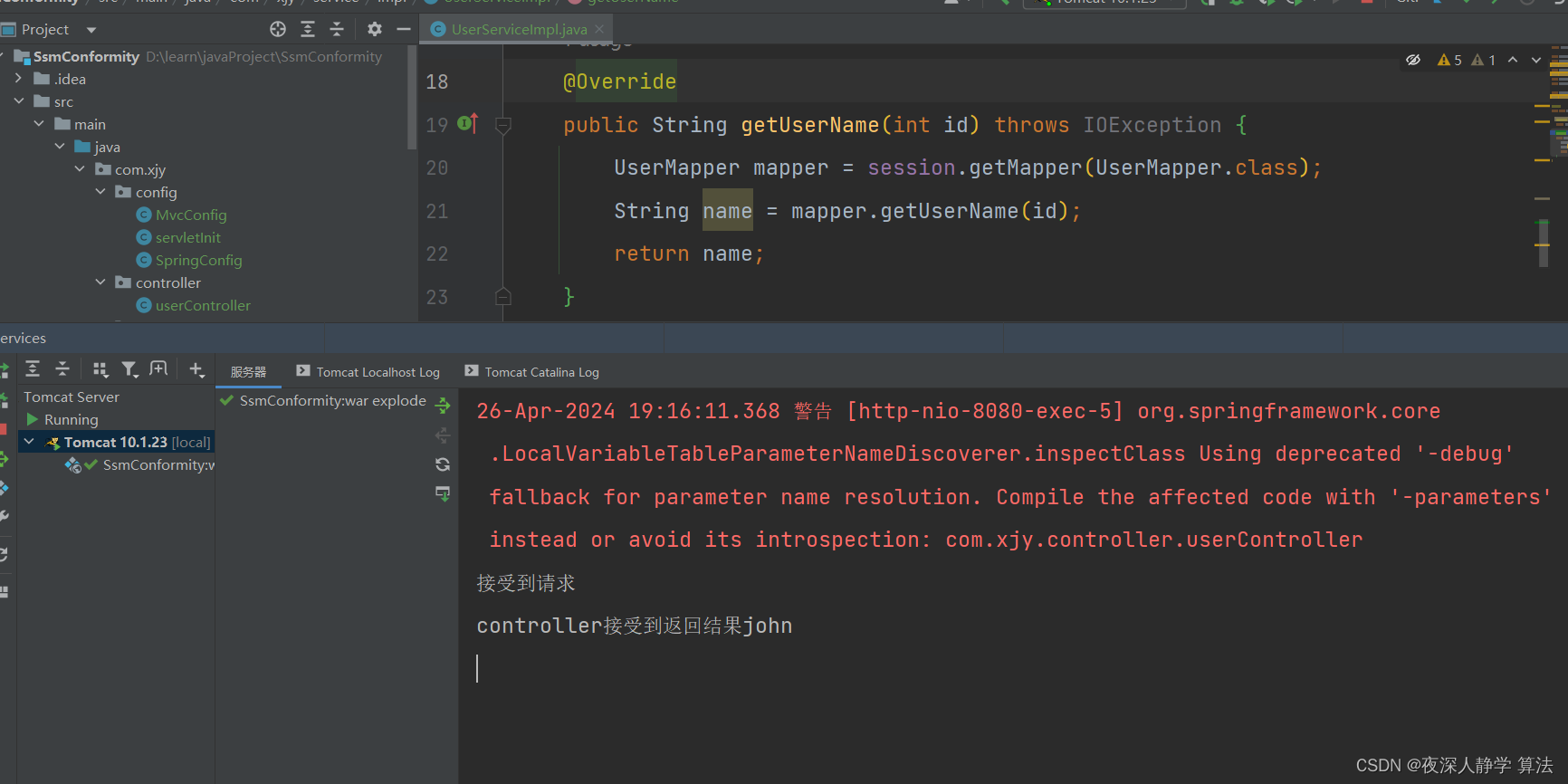This screenshot has width=1568, height=784.
Task: Expand the .idea folder
Action: (18, 79)
